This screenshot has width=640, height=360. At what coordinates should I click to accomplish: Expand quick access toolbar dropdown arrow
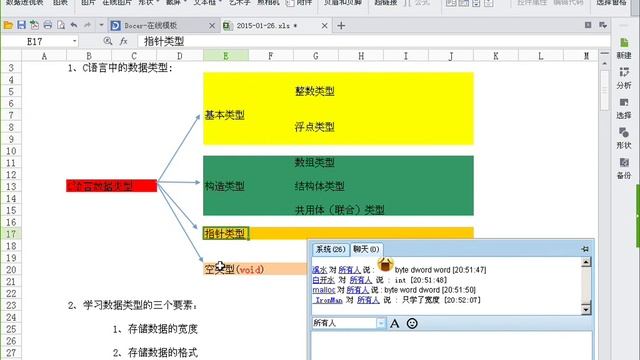coord(101,25)
